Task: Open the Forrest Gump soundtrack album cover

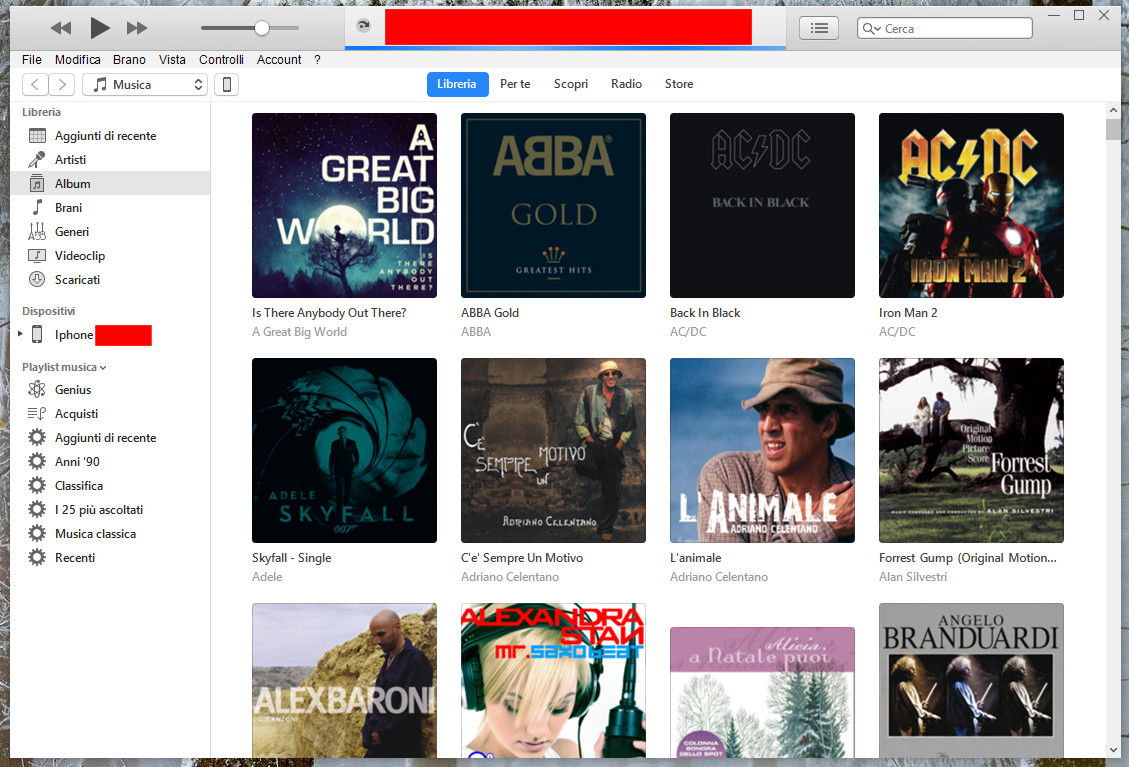Action: click(x=971, y=450)
